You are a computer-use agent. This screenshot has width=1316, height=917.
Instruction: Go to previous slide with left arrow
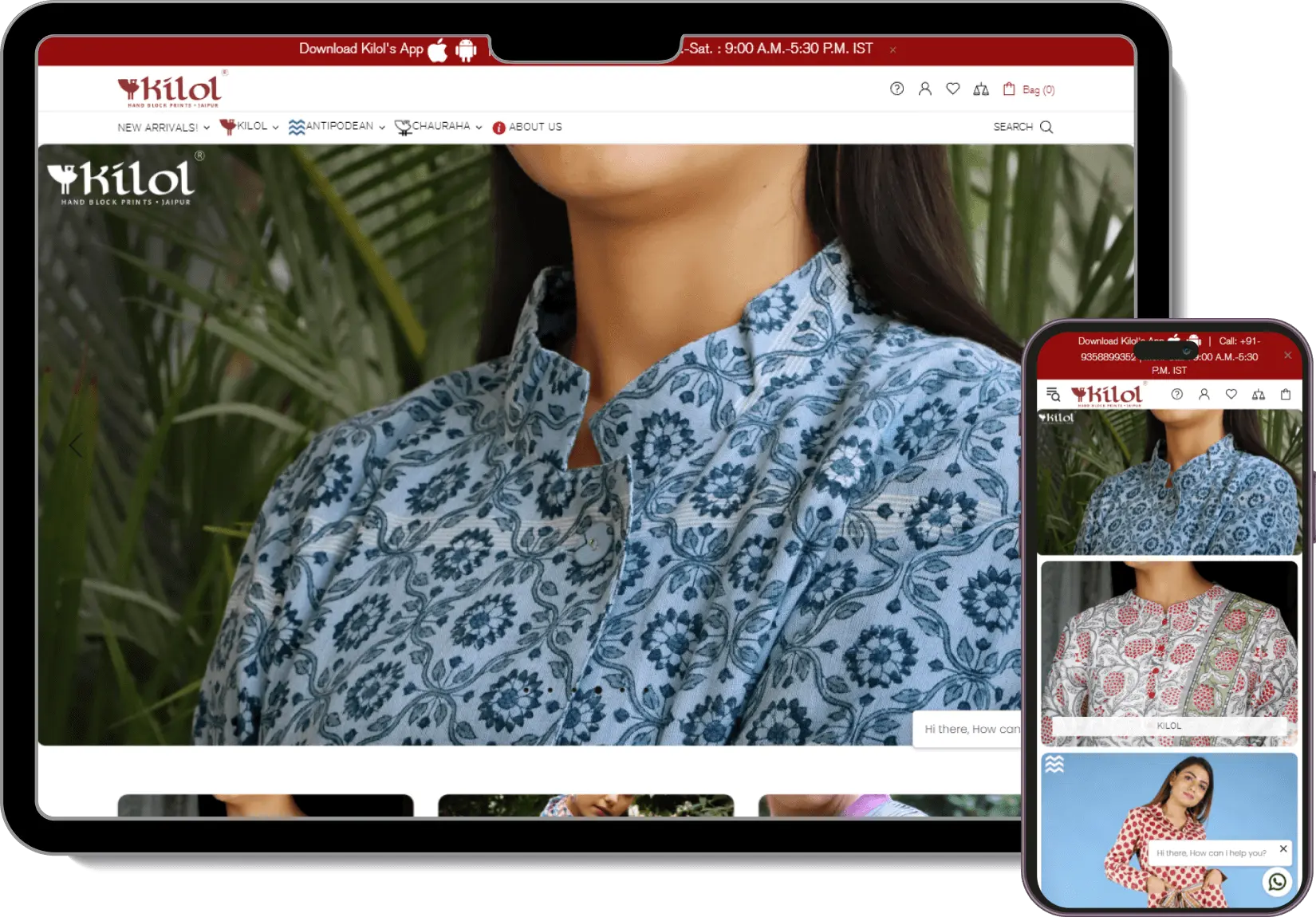tap(76, 445)
